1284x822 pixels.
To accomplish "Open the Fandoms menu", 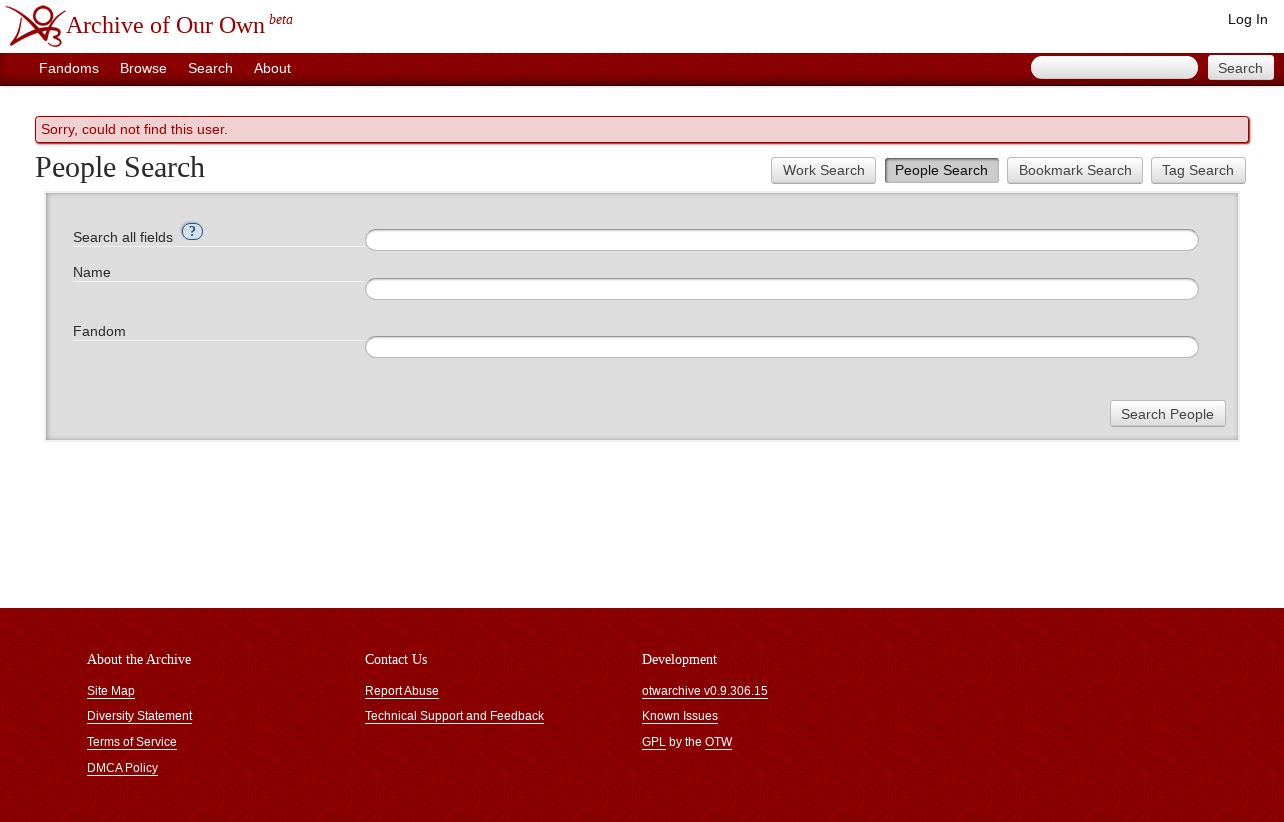I will (69, 69).
